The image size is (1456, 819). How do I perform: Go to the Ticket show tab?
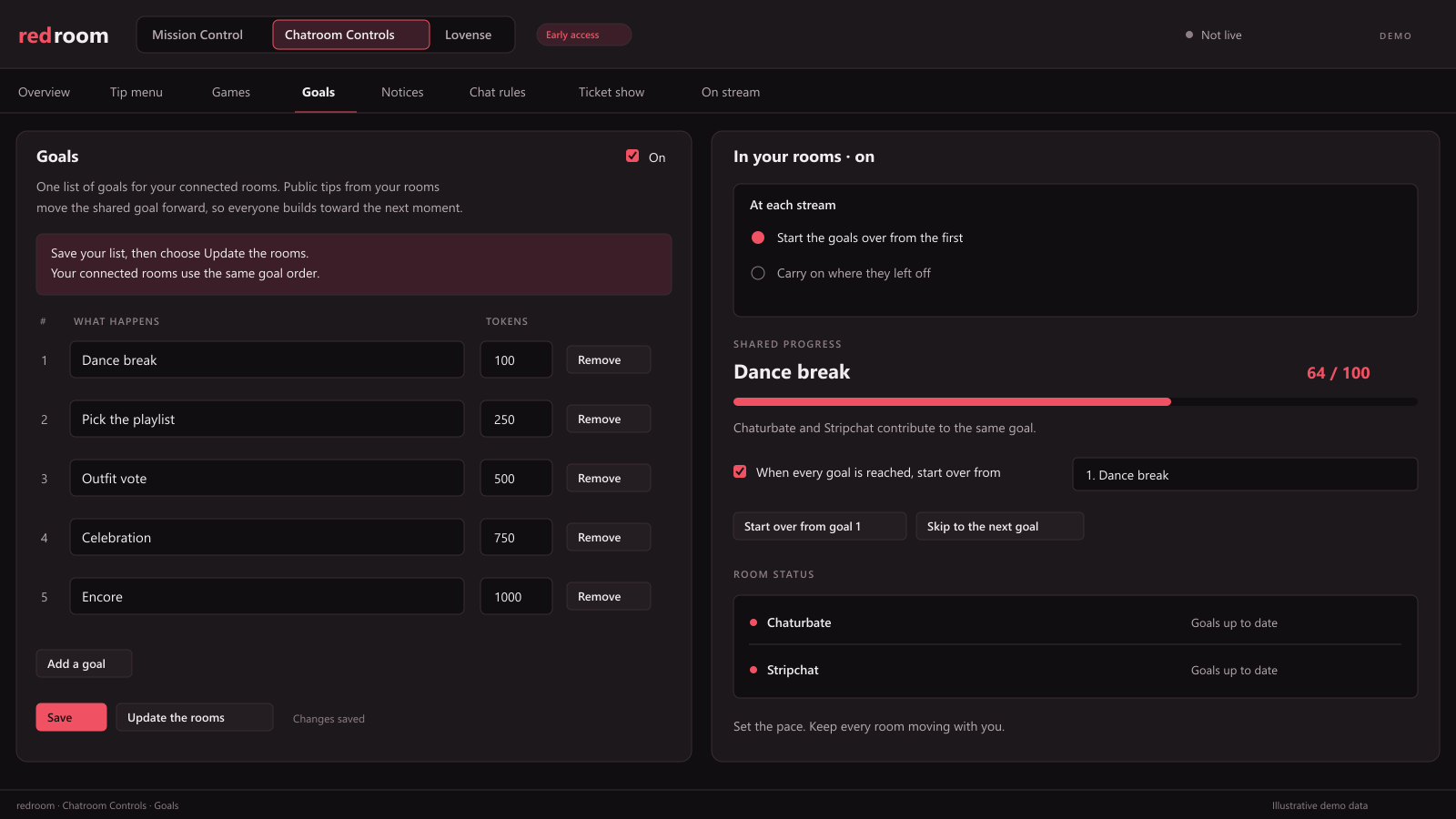coord(612,92)
